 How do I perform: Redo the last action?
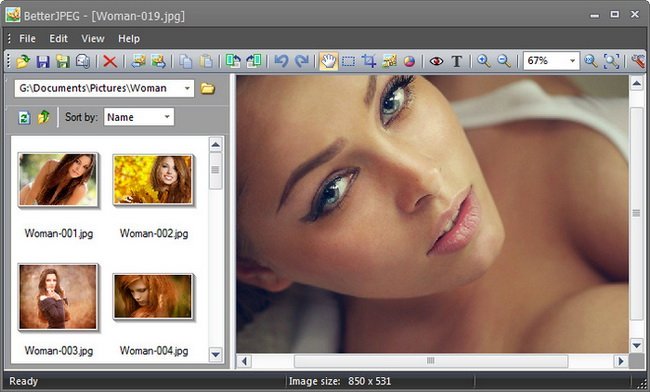point(301,61)
